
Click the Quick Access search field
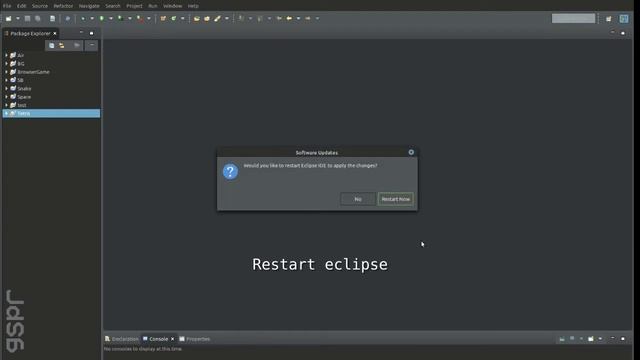[573, 18]
